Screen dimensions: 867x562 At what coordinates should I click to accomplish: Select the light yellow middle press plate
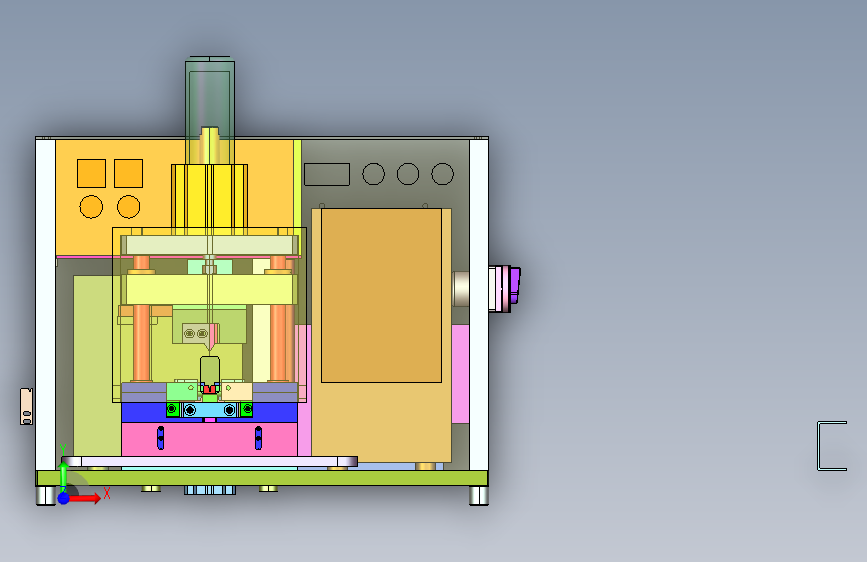[209, 289]
